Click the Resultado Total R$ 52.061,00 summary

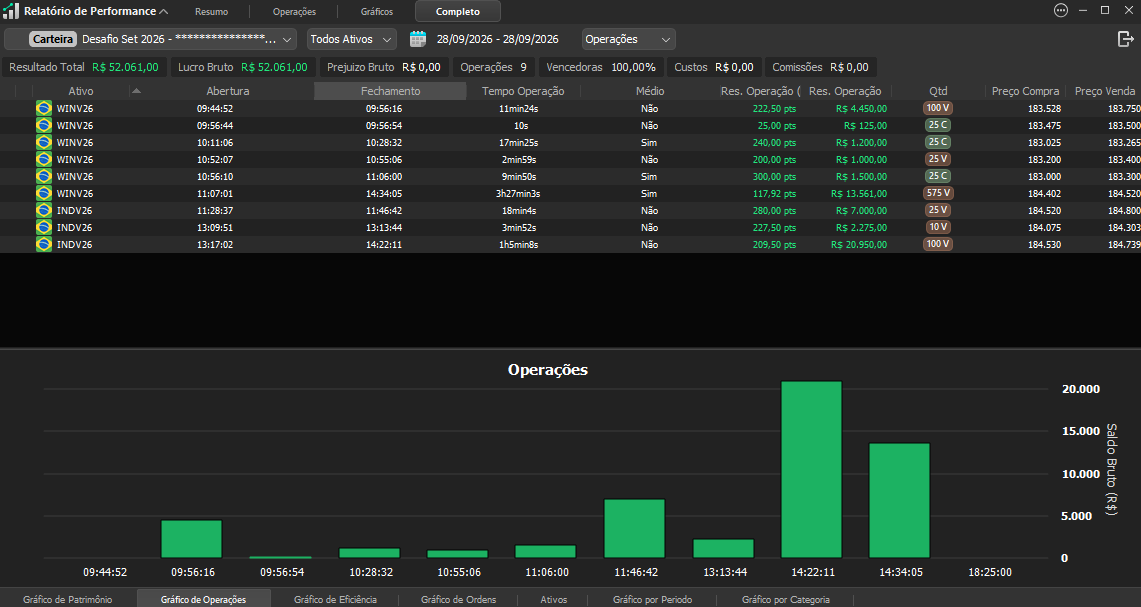(x=84, y=67)
